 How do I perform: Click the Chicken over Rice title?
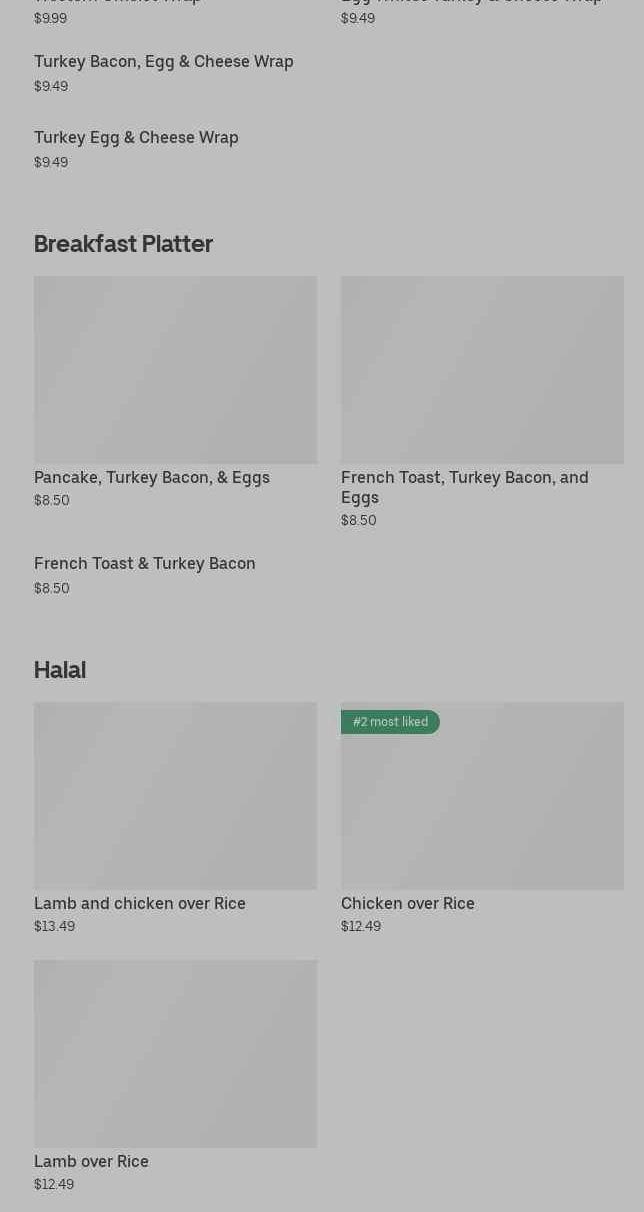(408, 903)
